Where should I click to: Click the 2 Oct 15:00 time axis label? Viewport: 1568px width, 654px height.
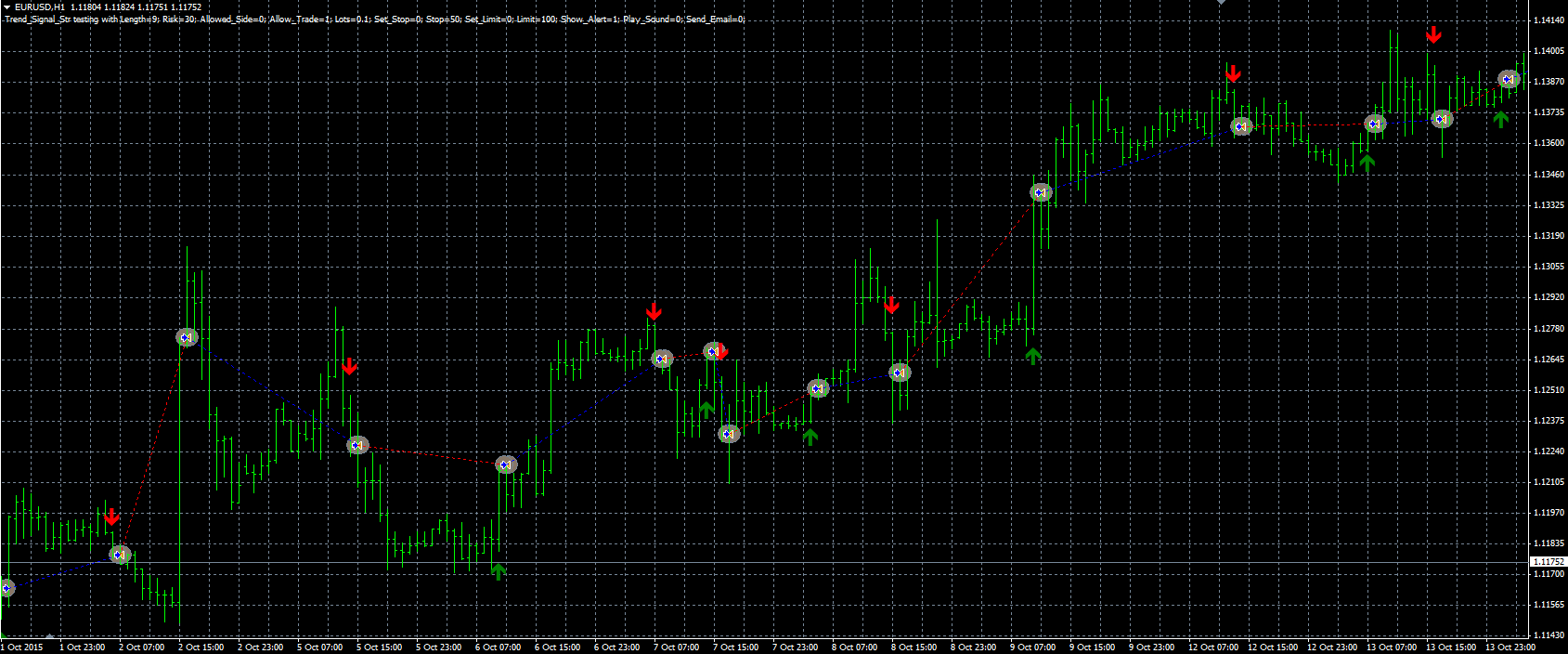(201, 647)
